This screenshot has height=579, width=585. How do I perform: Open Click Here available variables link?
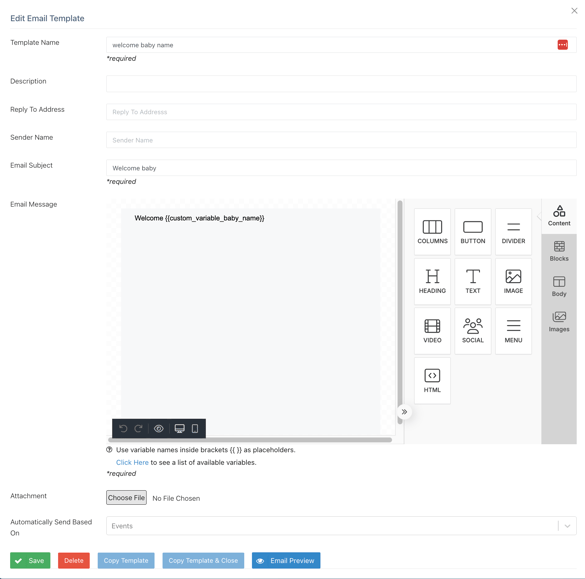point(132,462)
